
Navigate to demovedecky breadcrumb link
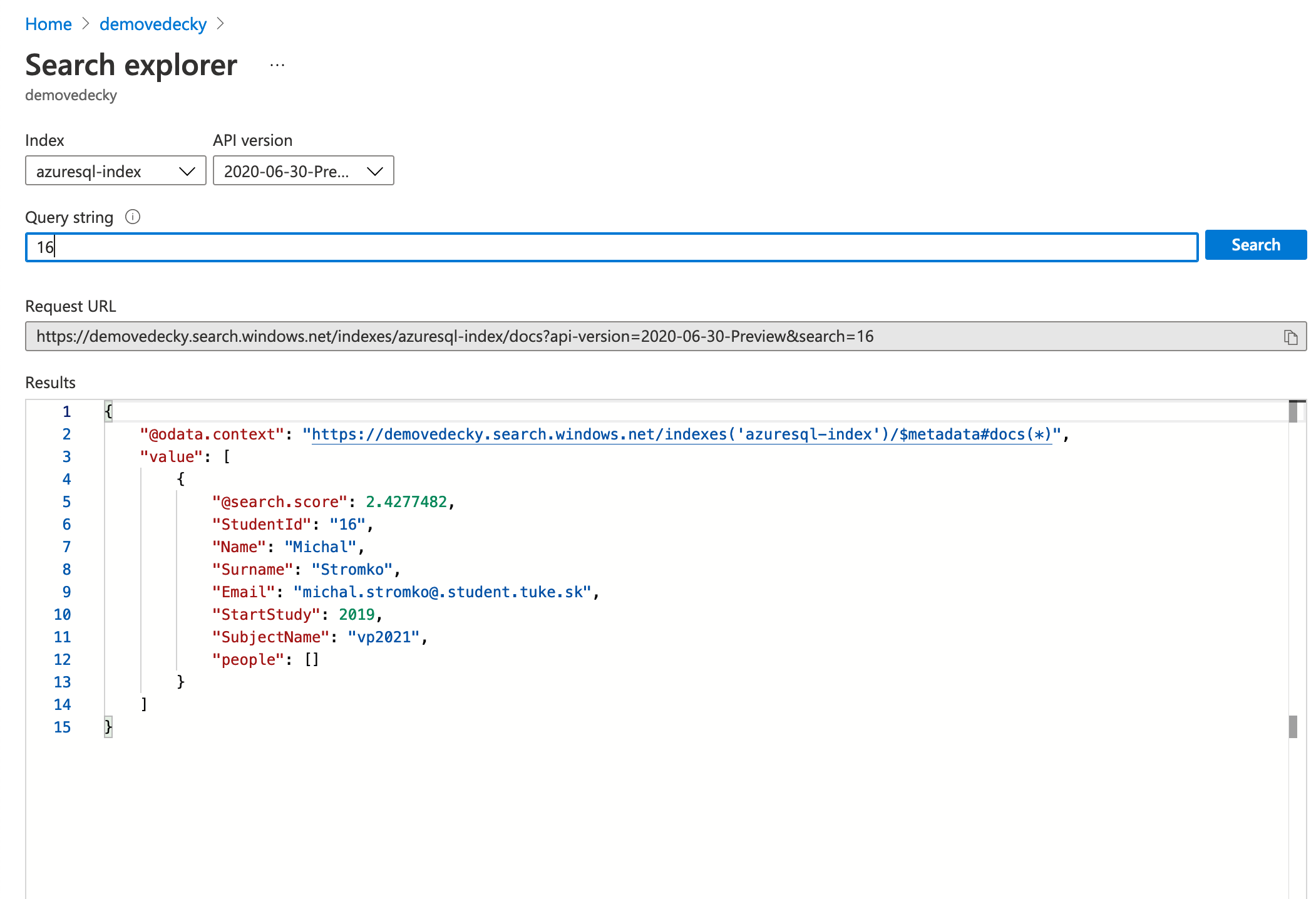[x=153, y=24]
